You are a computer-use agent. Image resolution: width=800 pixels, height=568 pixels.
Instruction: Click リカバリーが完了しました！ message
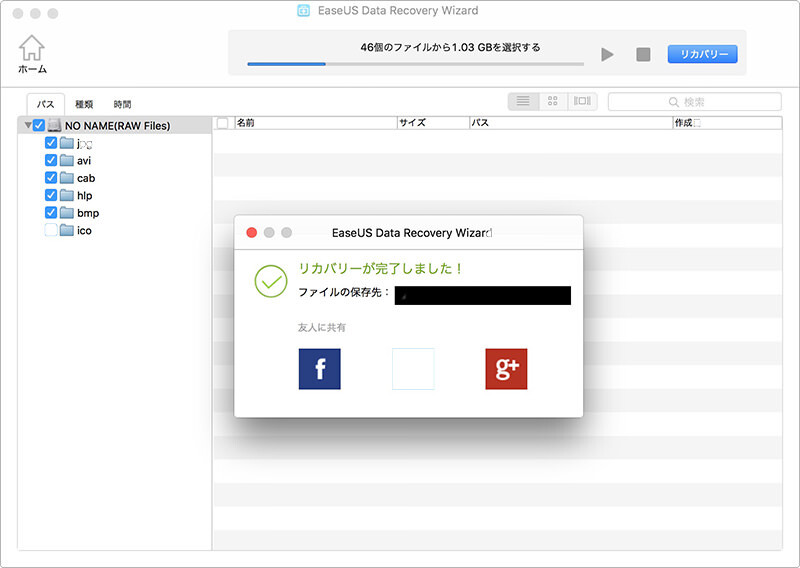pyautogui.click(x=381, y=268)
